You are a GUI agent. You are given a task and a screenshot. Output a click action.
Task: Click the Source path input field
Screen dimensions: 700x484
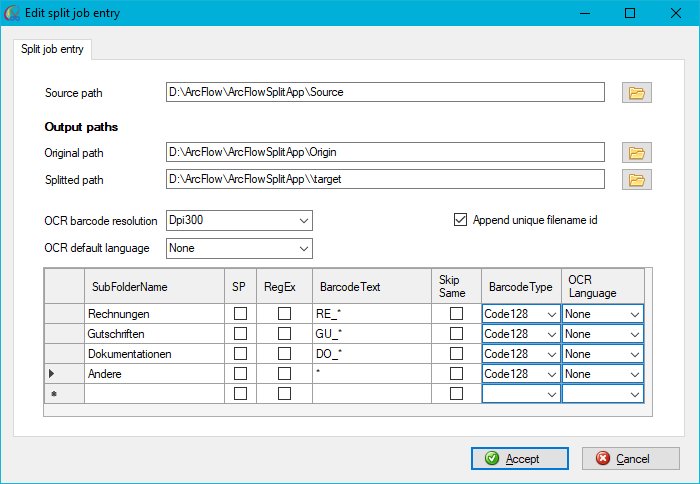385,92
